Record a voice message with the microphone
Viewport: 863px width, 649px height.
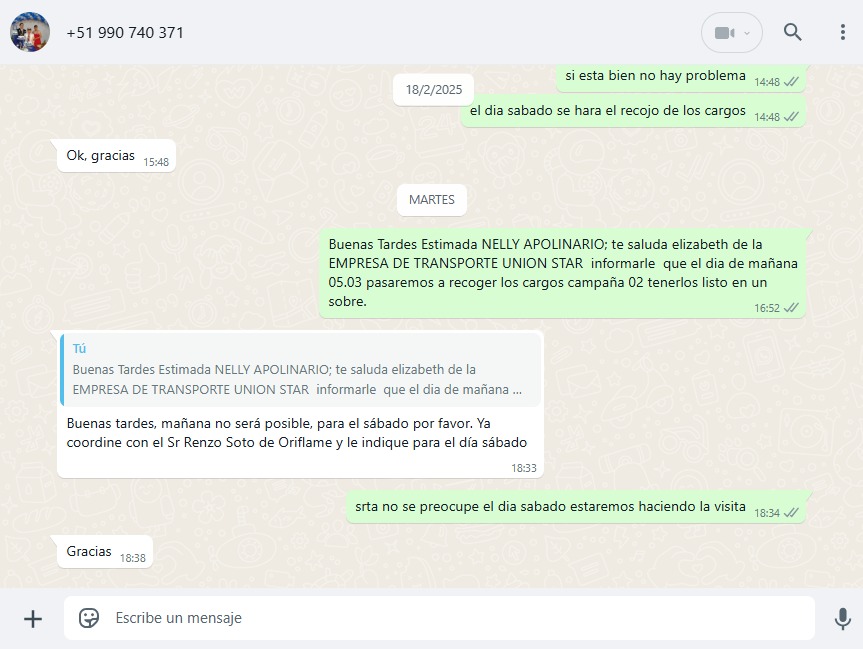(x=842, y=618)
